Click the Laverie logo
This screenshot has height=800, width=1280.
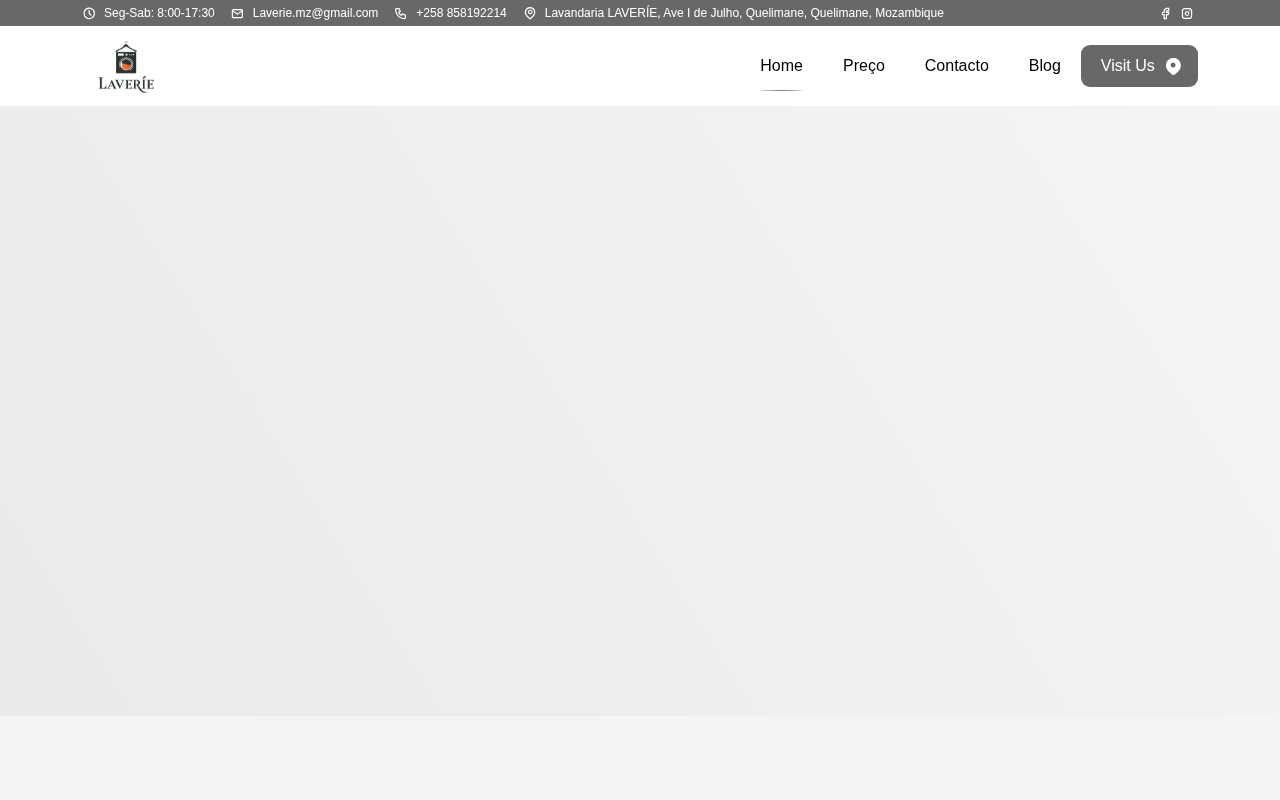click(x=126, y=67)
